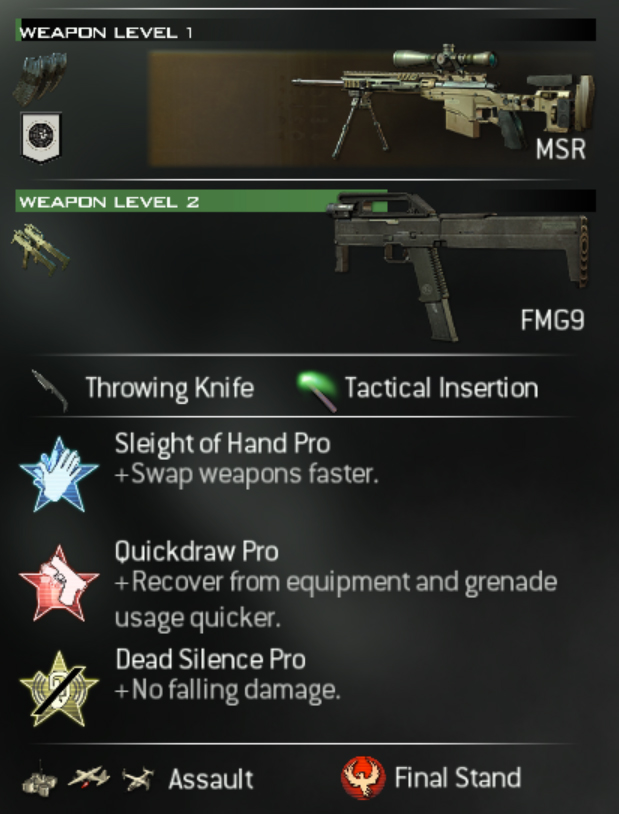619x814 pixels.
Task: Click the Predator missile killstreak icon
Action: pos(89,778)
